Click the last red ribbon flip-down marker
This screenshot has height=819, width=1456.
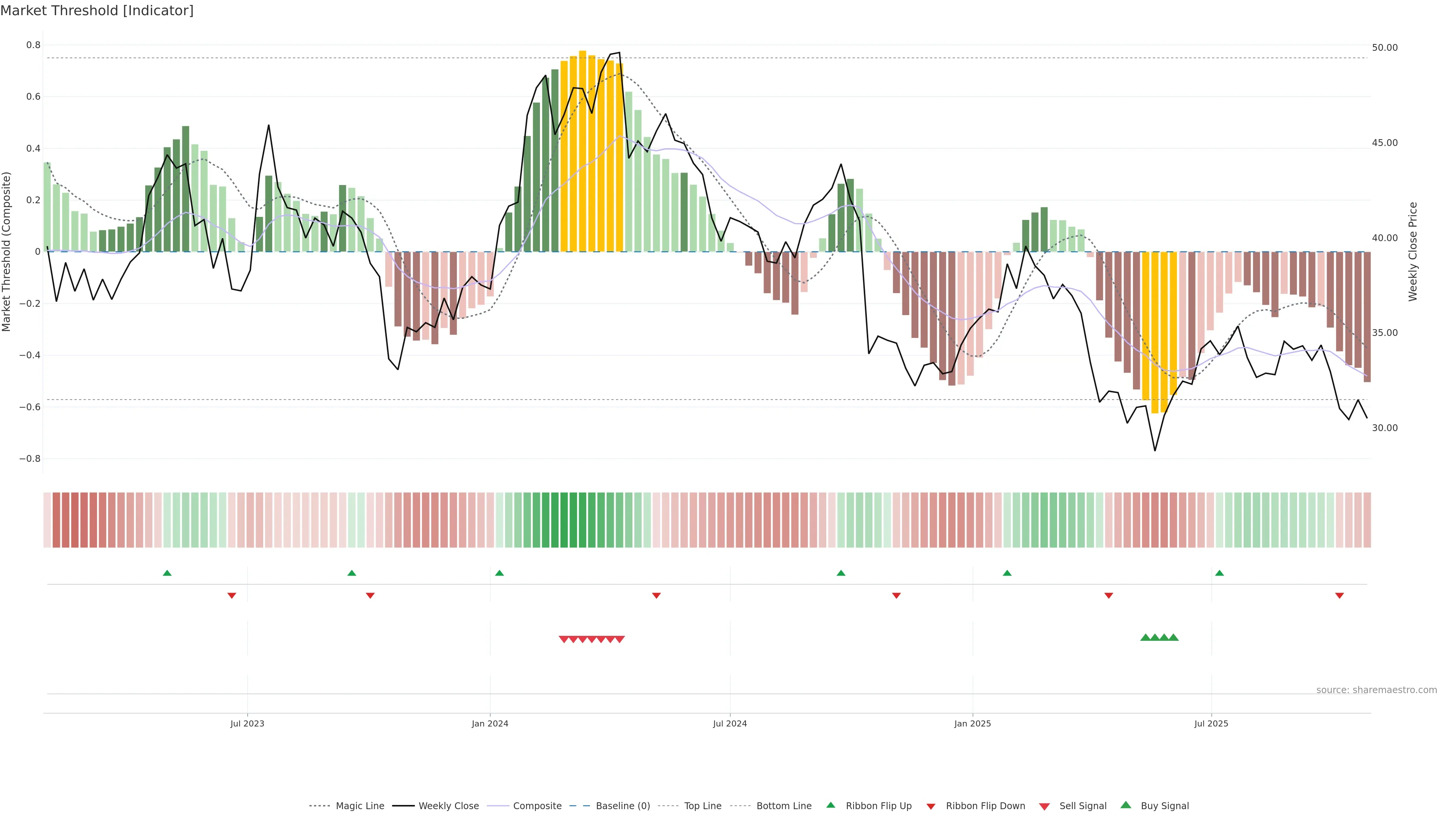point(1339,595)
